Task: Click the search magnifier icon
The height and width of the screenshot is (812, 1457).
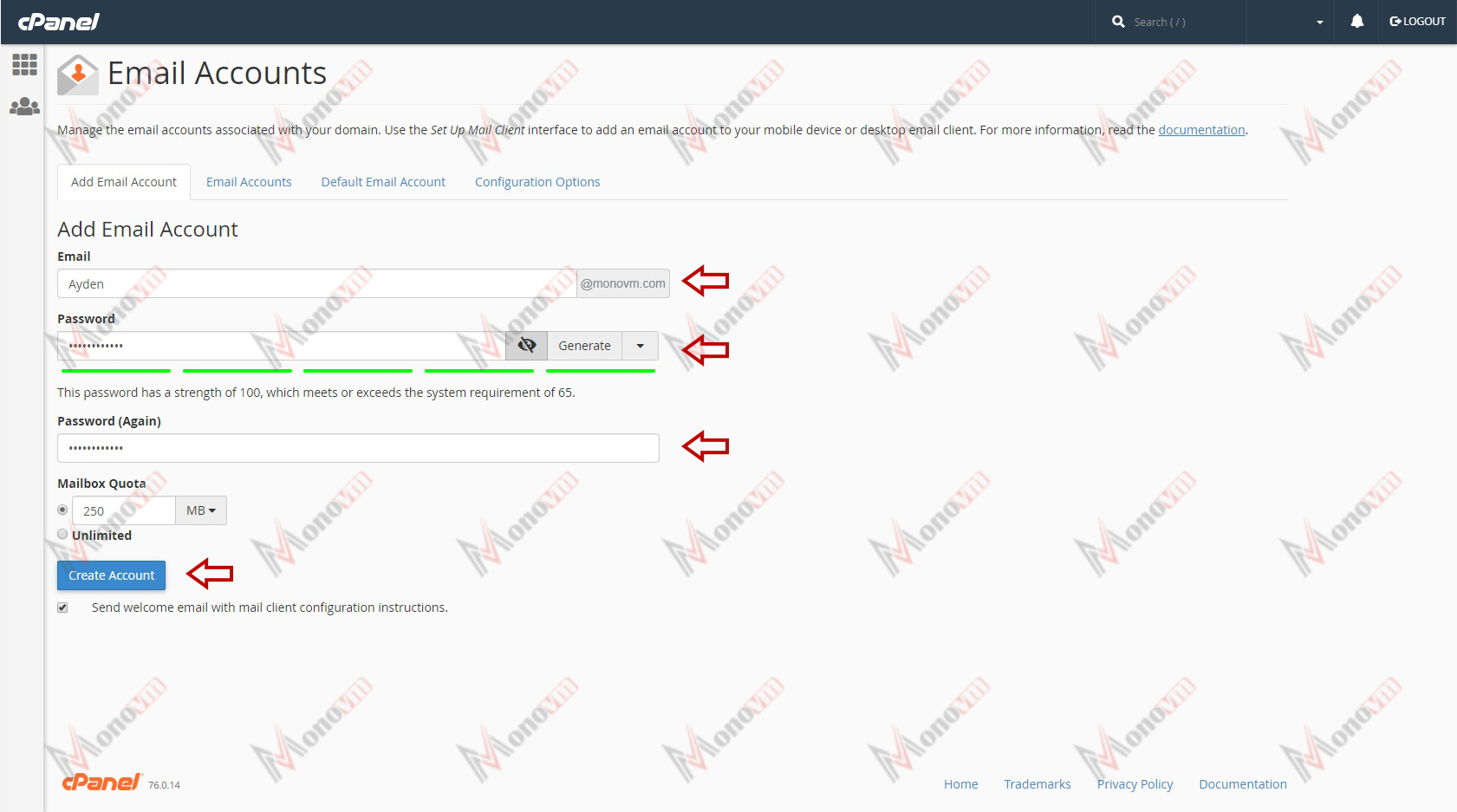Action: click(x=1118, y=21)
